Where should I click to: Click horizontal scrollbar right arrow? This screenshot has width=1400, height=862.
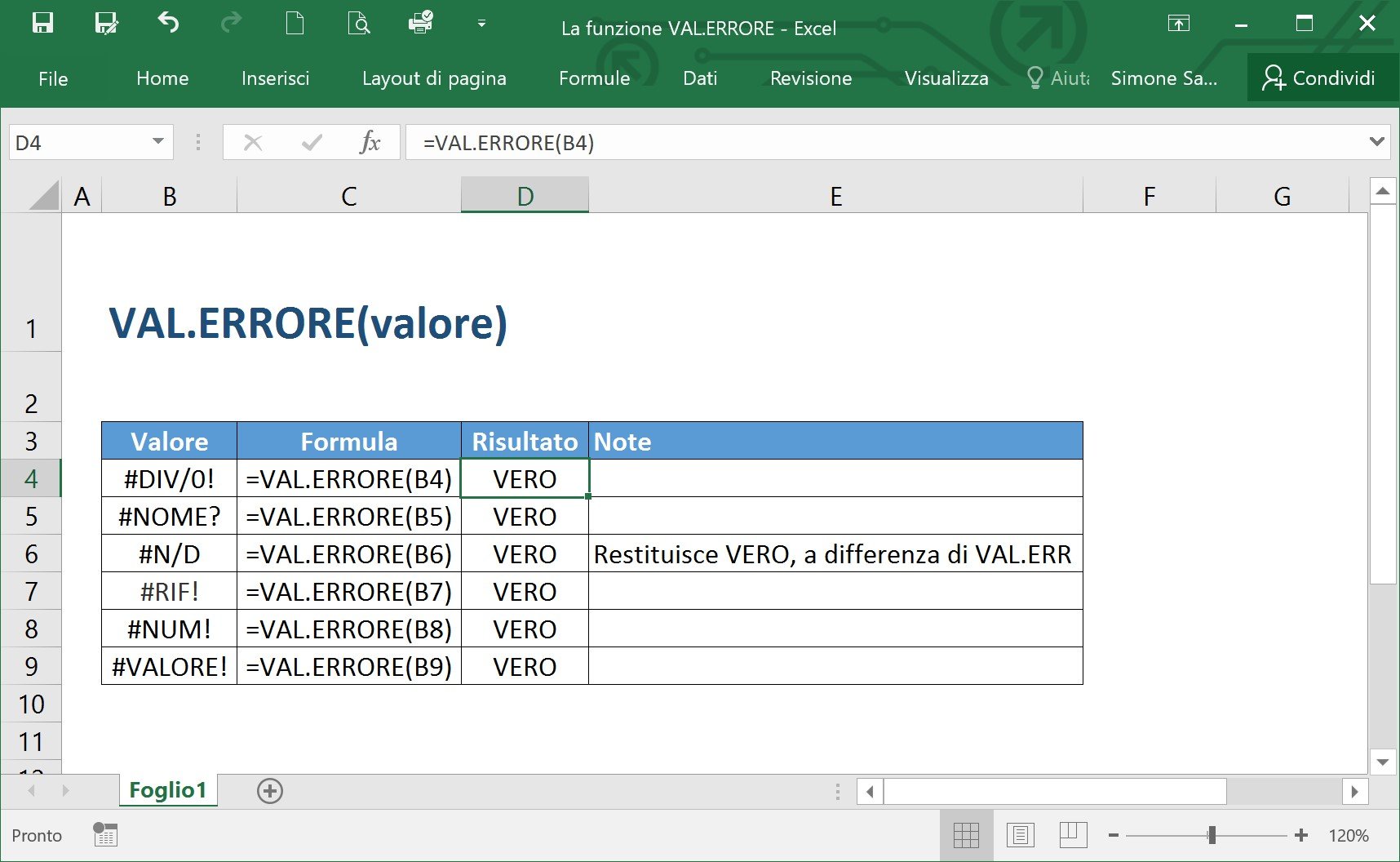1354,791
